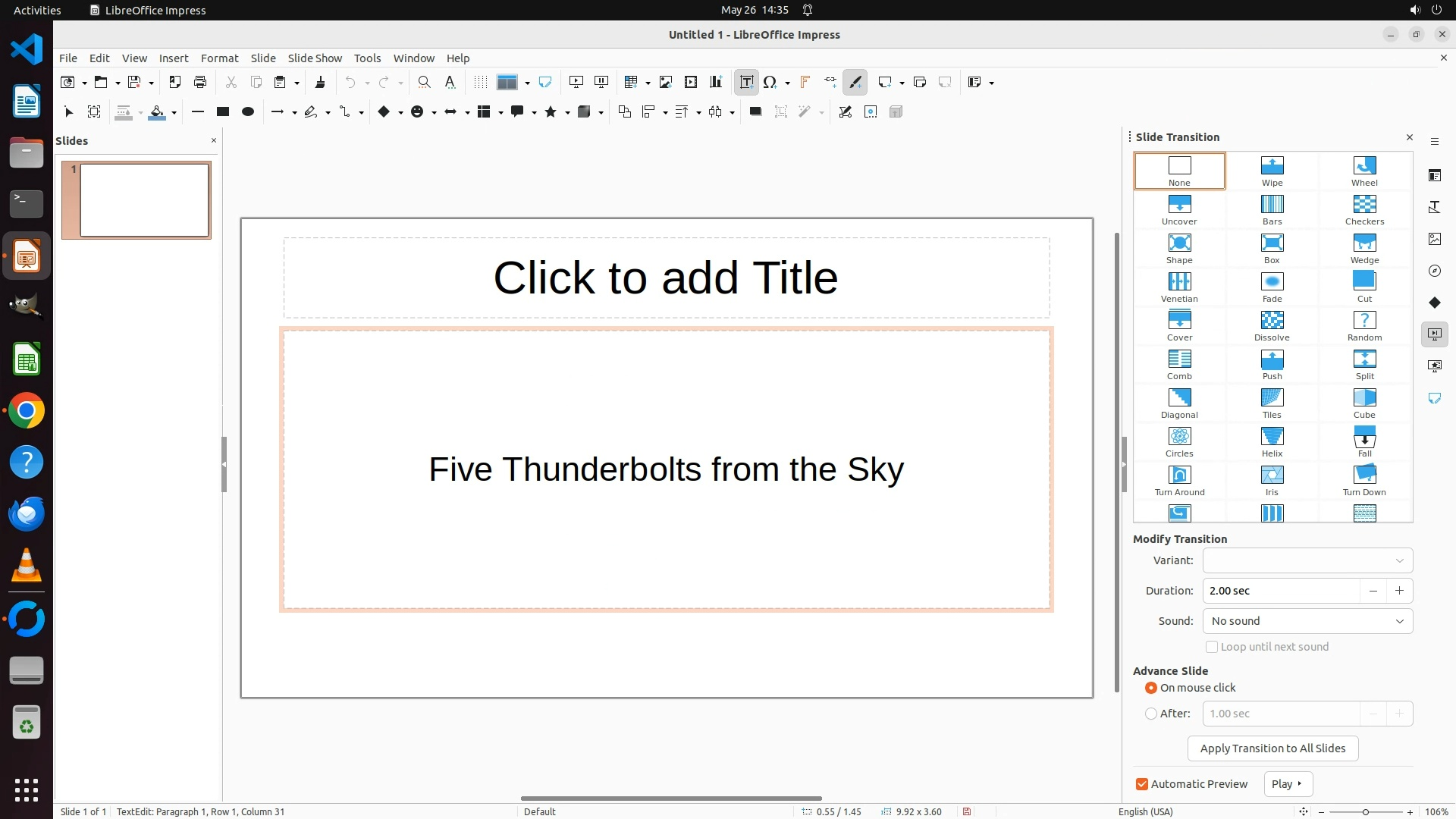The height and width of the screenshot is (819, 1456).
Task: Adjust the zoom slider in status bar
Action: [x=1365, y=812]
